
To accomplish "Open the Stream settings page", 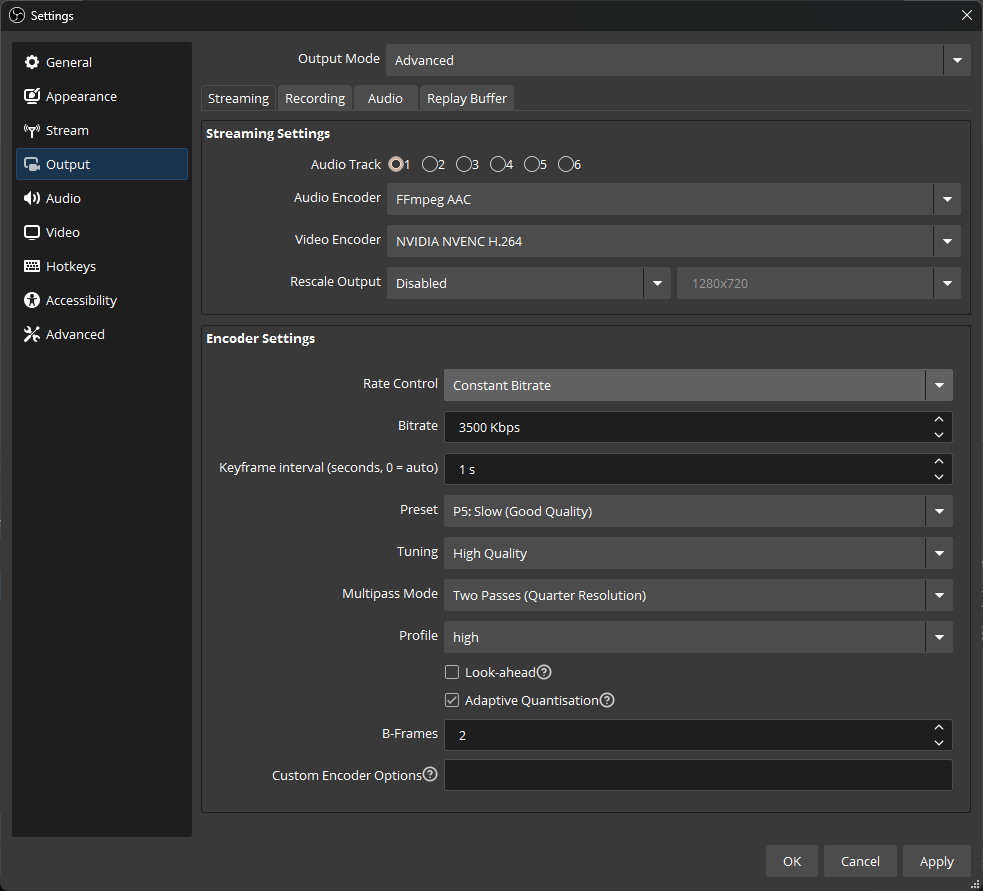I will click(x=102, y=130).
